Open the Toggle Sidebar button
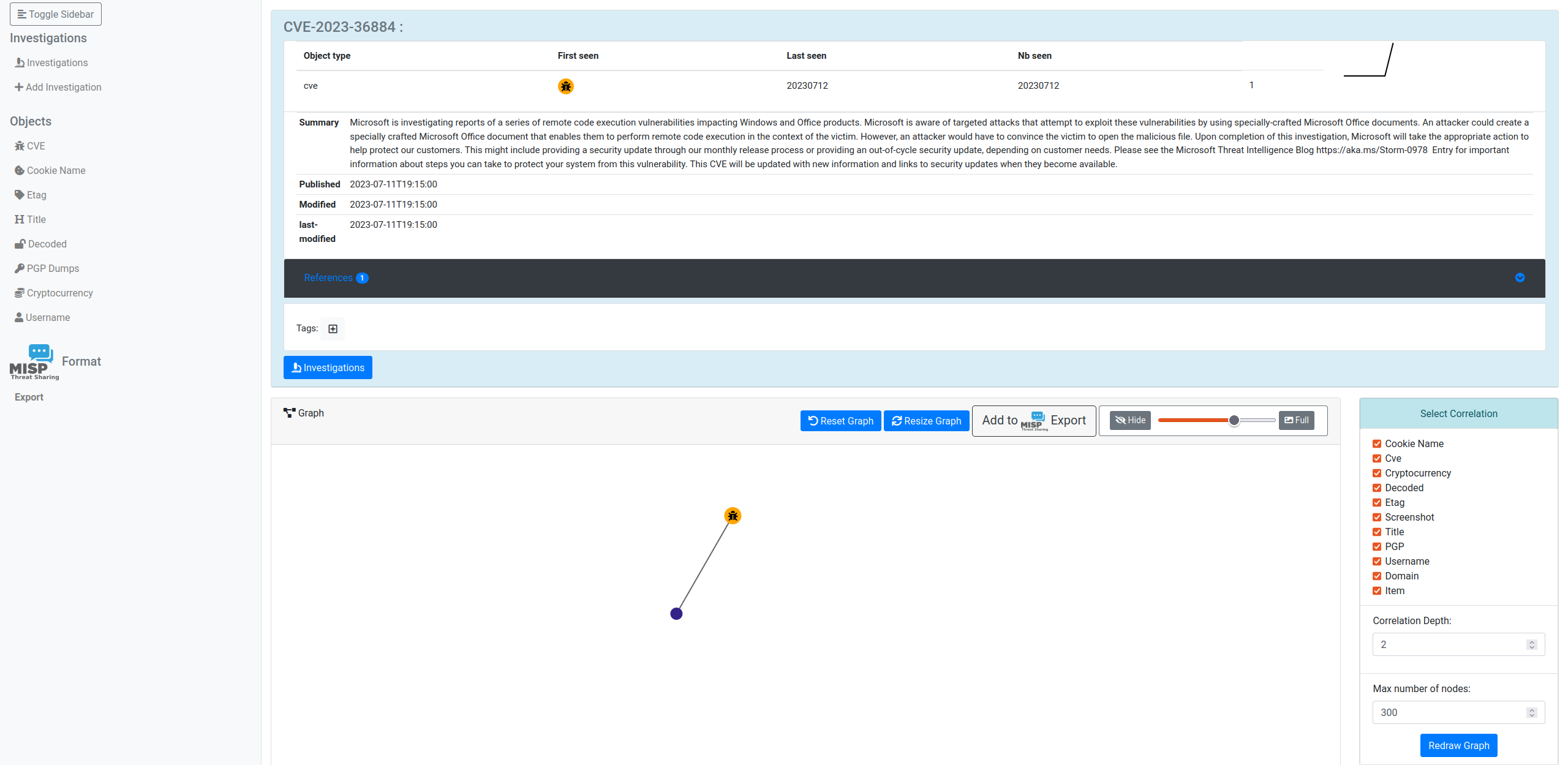The height and width of the screenshot is (765, 1568). 55,14
